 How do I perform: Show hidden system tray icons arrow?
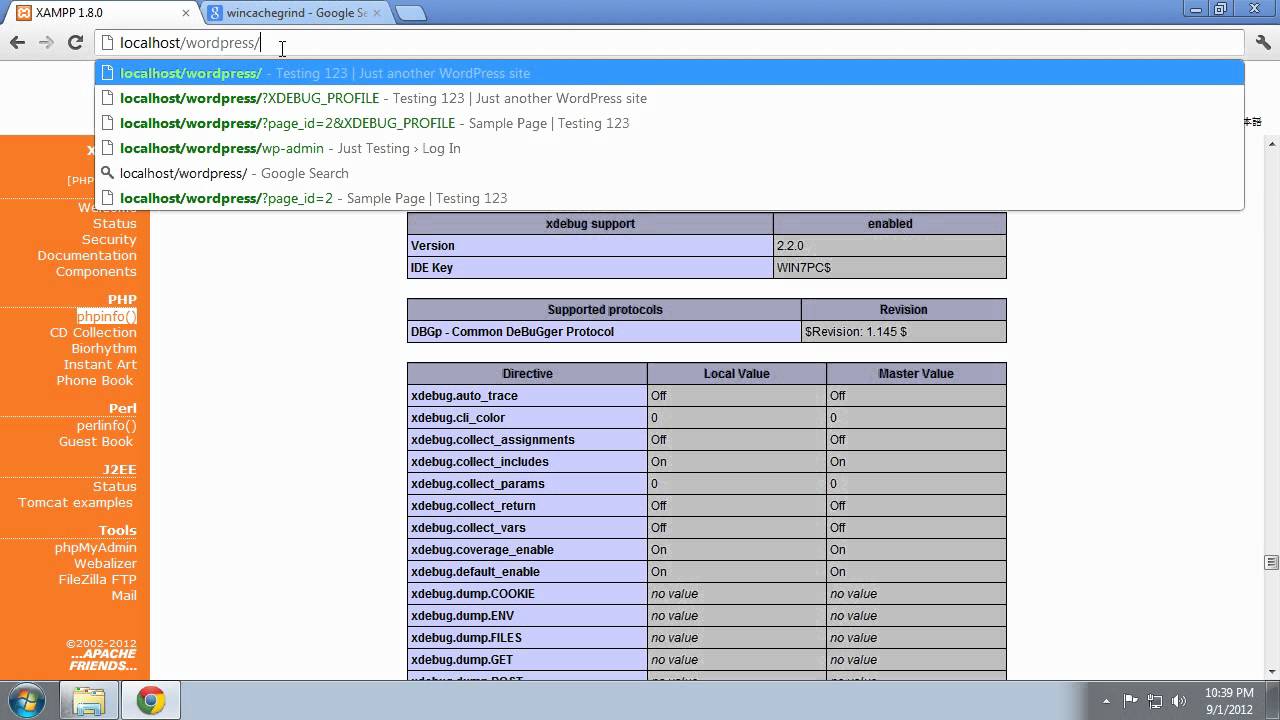pos(1106,701)
